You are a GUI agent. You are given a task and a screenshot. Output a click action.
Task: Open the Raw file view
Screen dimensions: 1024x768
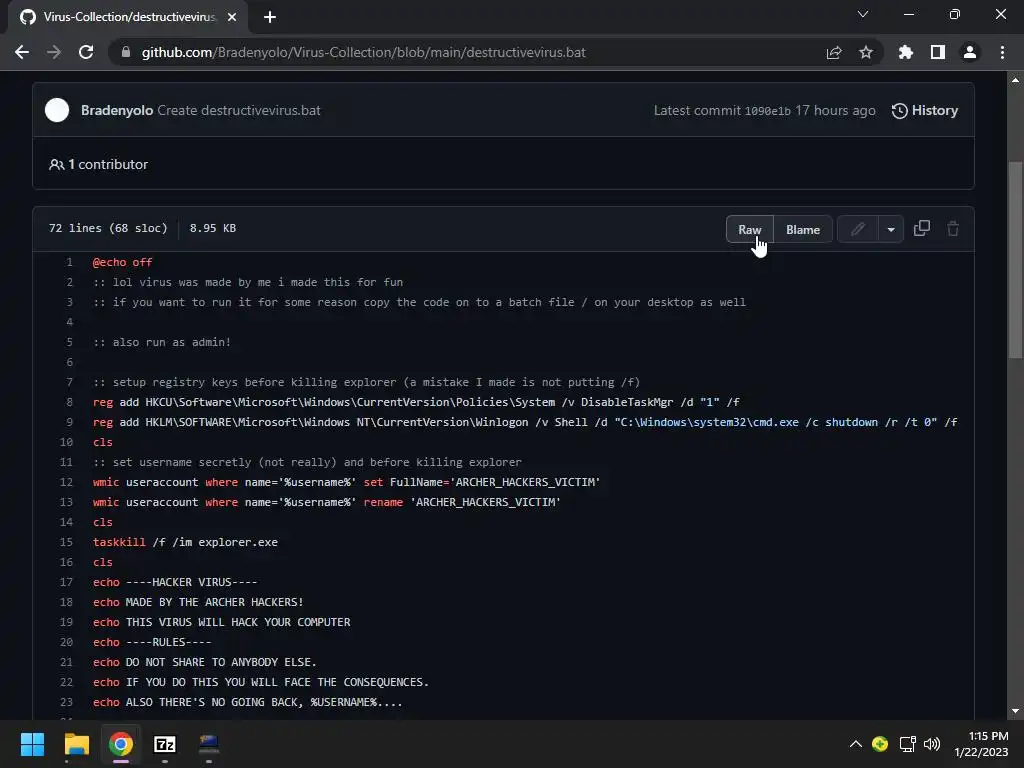click(x=750, y=229)
